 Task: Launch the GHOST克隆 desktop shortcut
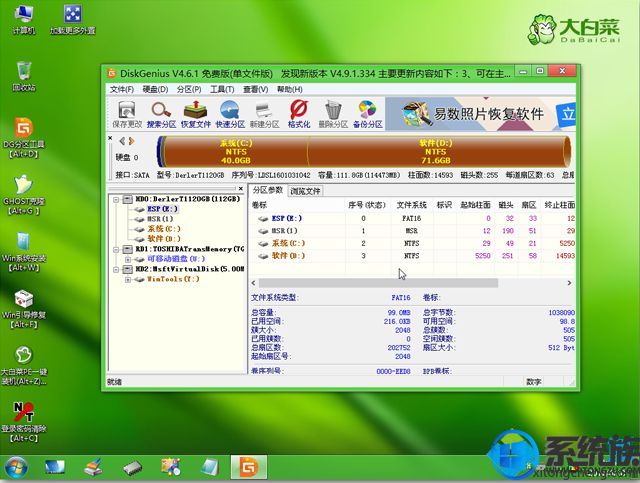click(x=24, y=195)
